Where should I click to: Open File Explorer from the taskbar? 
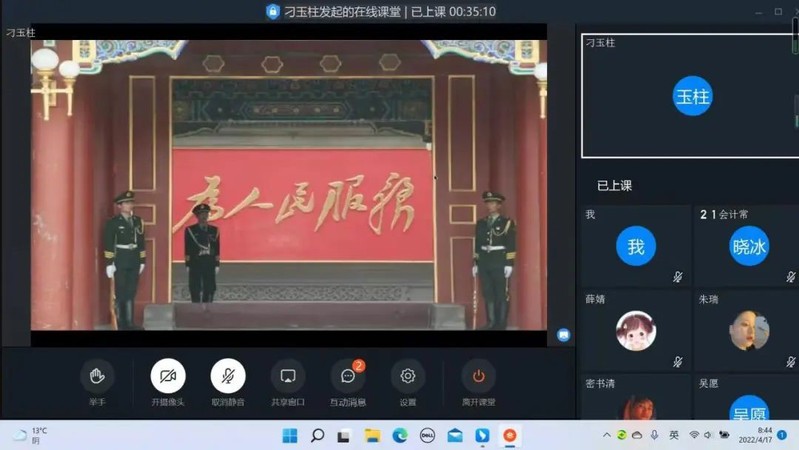click(x=372, y=435)
